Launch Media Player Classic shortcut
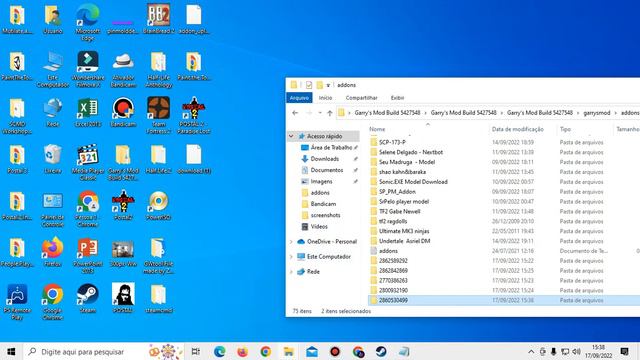The image size is (640, 360). tap(88, 162)
